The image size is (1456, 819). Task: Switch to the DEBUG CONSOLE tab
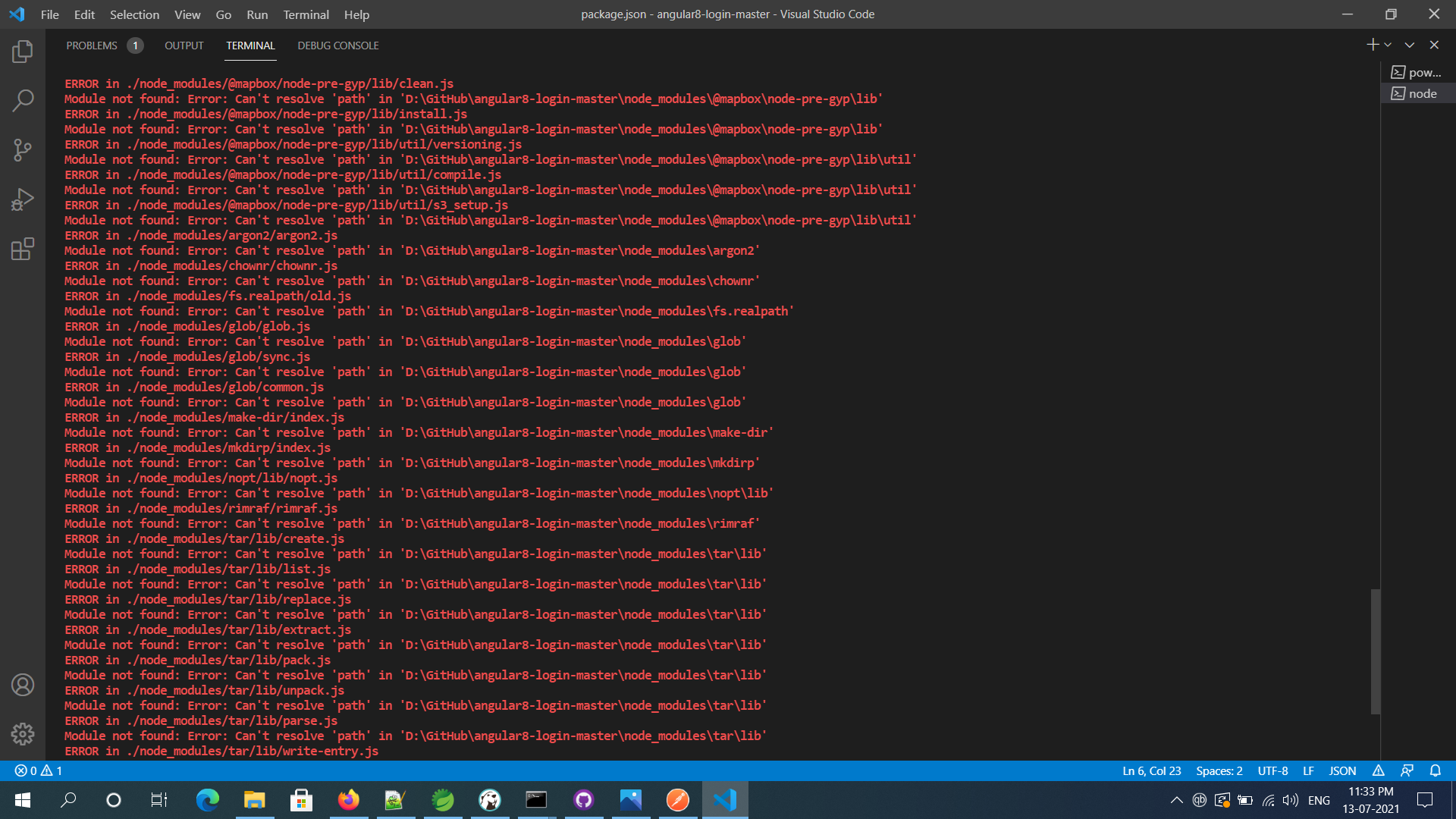point(337,45)
